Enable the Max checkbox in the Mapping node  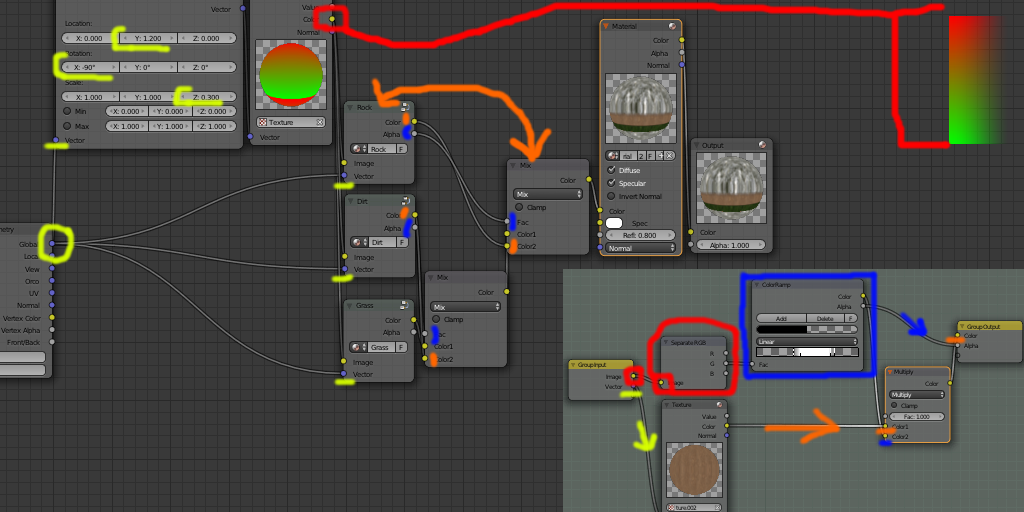(x=67, y=126)
